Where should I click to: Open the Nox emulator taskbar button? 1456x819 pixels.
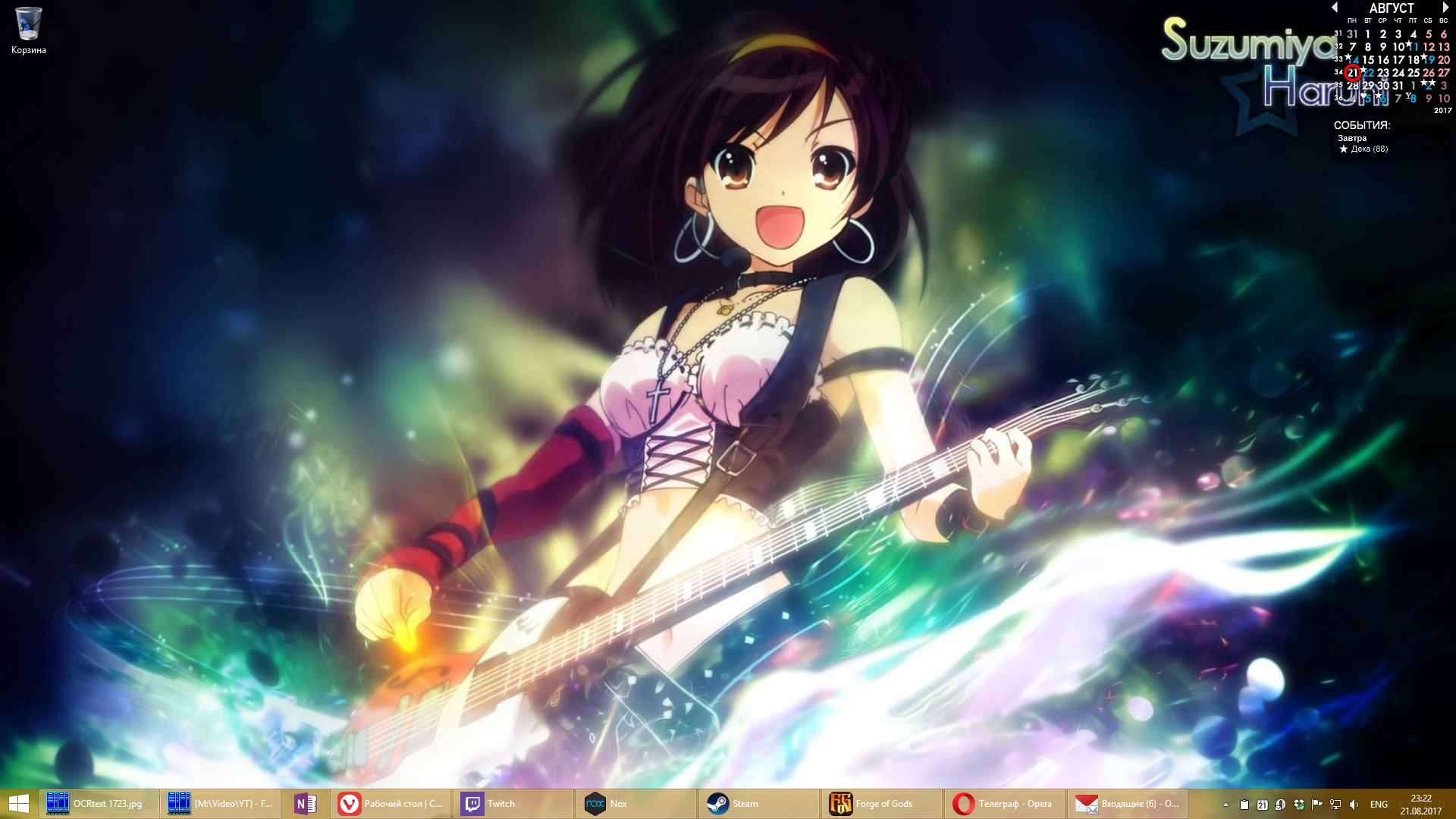635,804
